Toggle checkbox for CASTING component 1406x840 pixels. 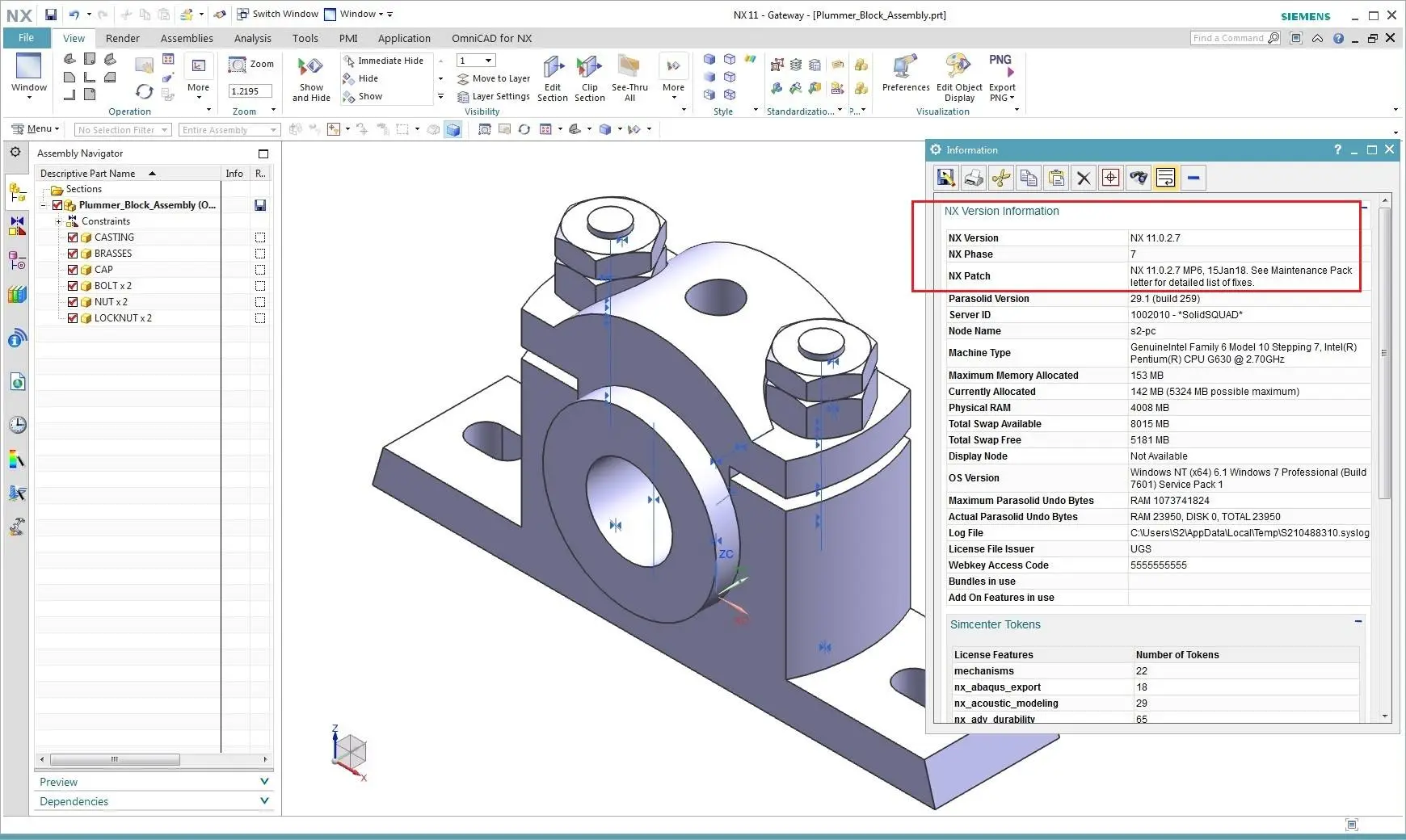73,237
